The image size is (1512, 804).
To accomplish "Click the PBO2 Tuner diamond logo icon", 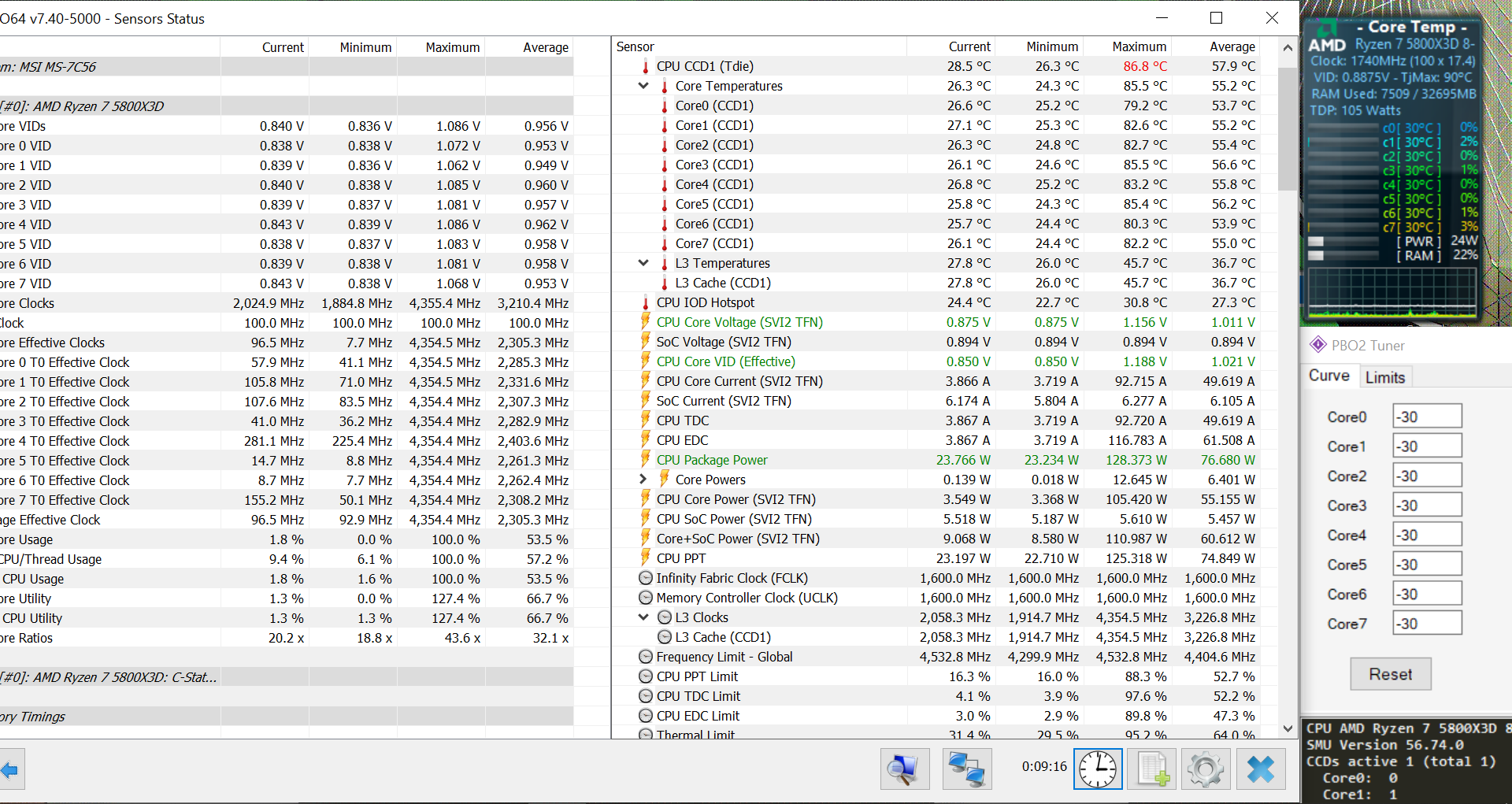I will click(1317, 345).
